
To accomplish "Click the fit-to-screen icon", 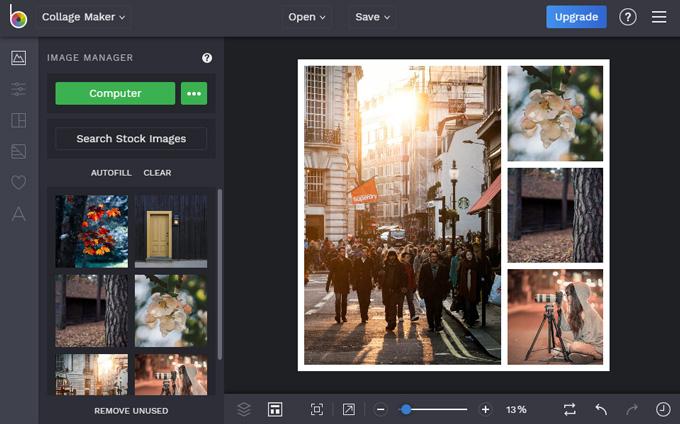I will (x=317, y=409).
